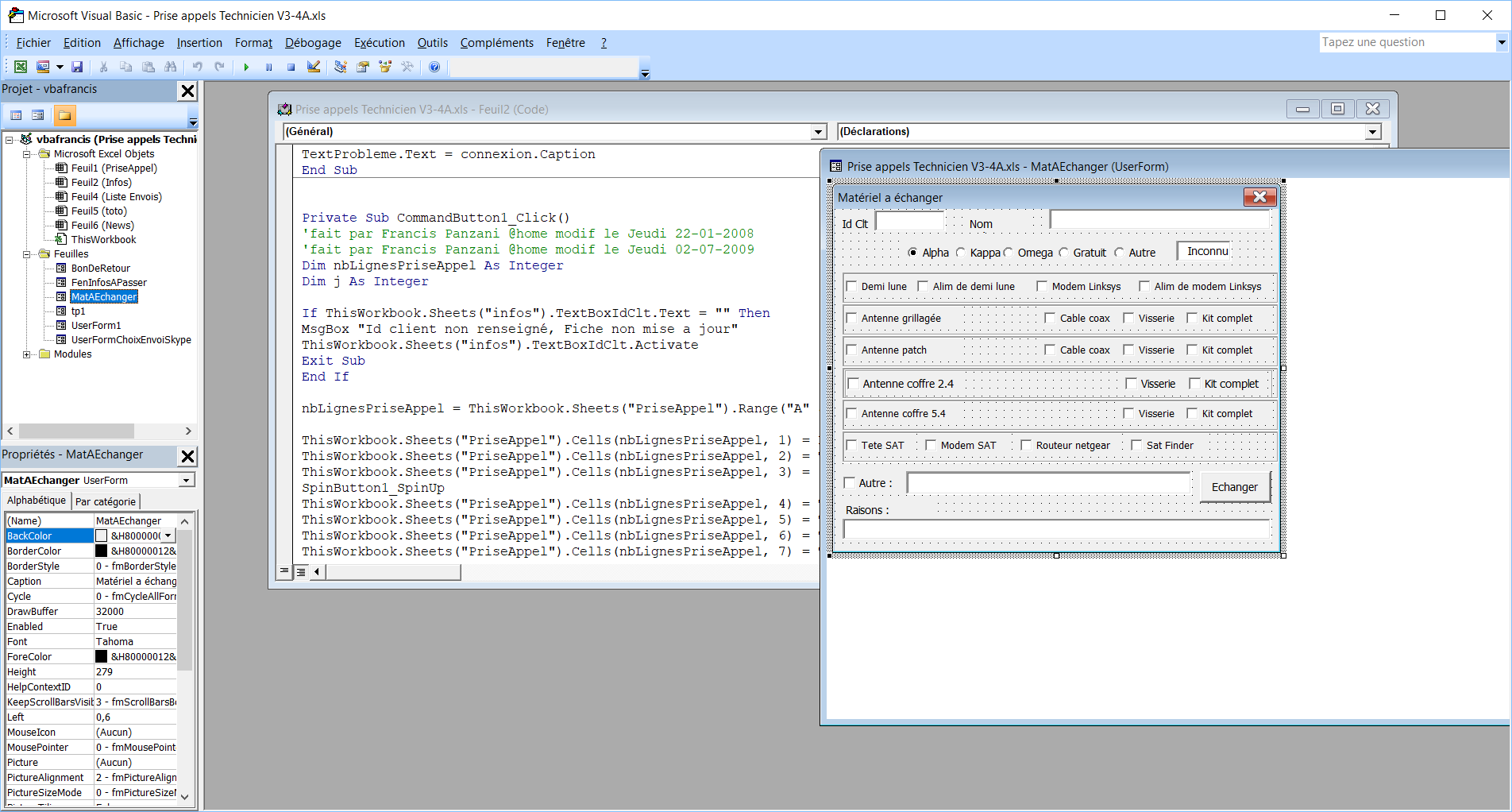Check the Tete SAT checkbox

click(x=851, y=445)
